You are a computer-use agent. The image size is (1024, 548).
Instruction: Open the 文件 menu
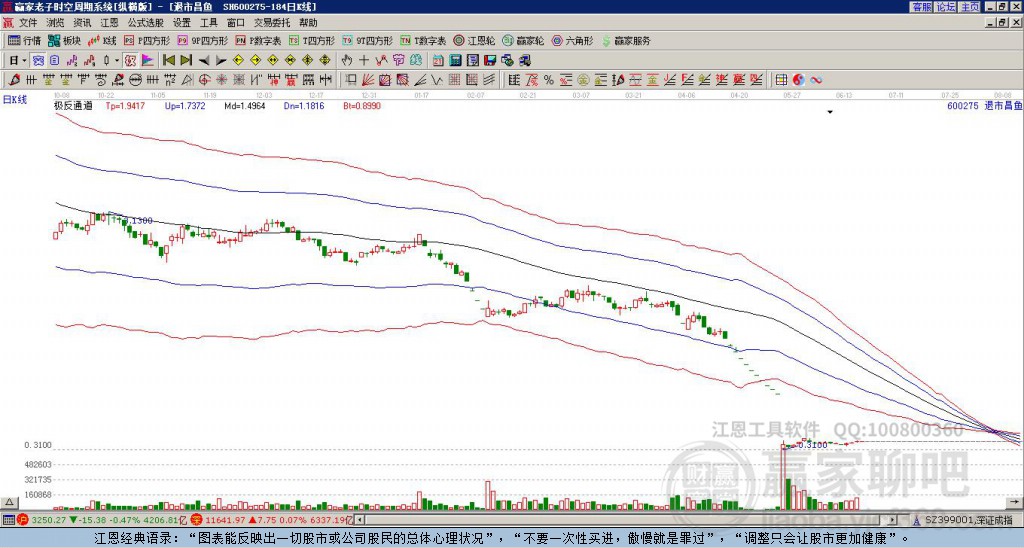(x=28, y=23)
